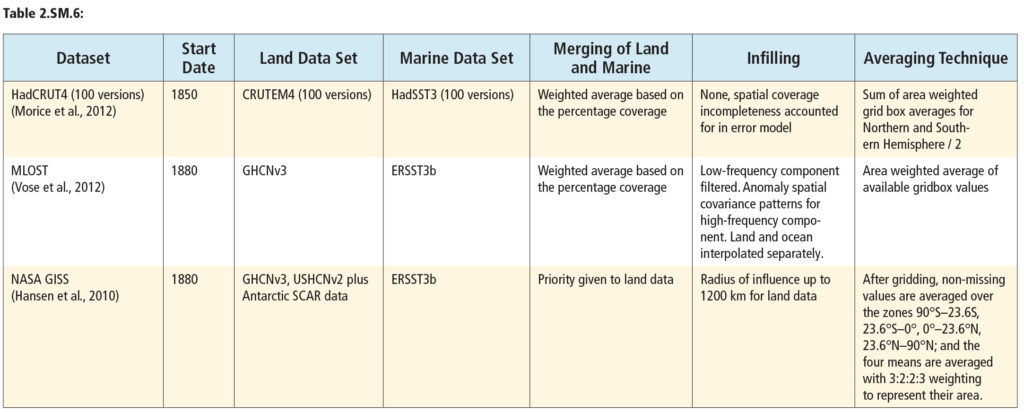The height and width of the screenshot is (412, 1024).
Task: Select Merging of Land and Marine header
Action: click(611, 58)
